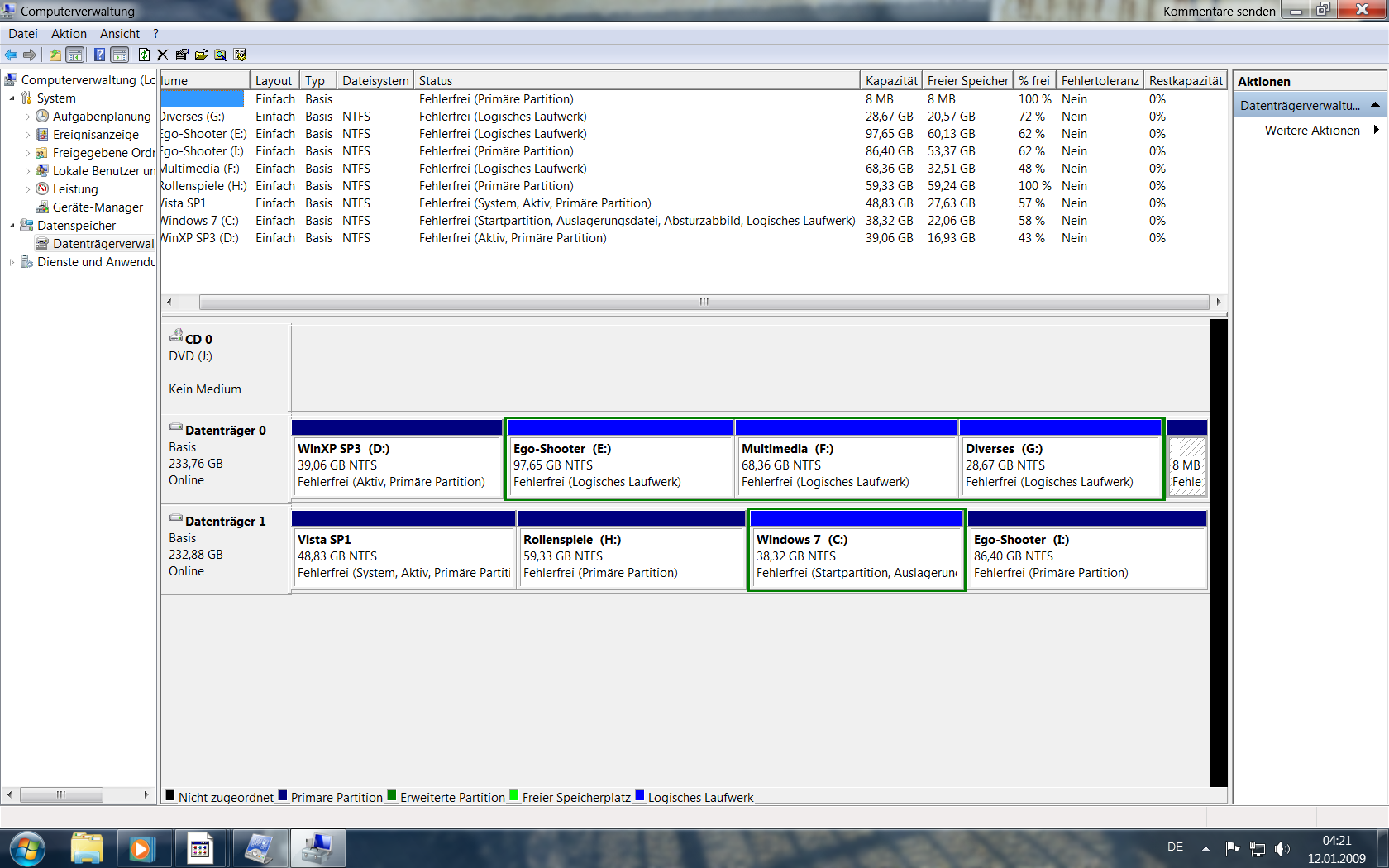Screen dimensions: 1389x868
Task: Select the 8 MB partition block
Action: coord(1186,460)
